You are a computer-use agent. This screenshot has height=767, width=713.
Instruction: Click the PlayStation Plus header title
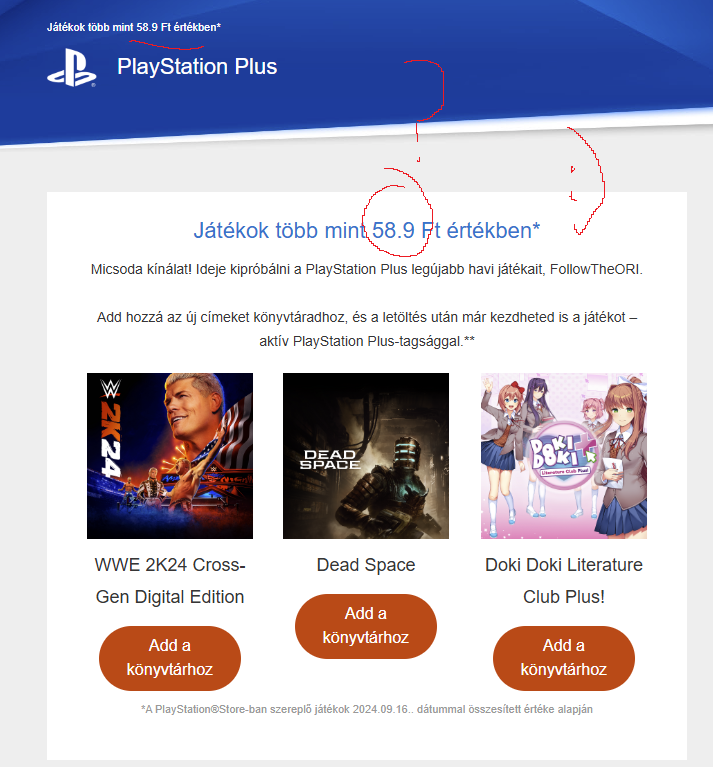coord(197,67)
